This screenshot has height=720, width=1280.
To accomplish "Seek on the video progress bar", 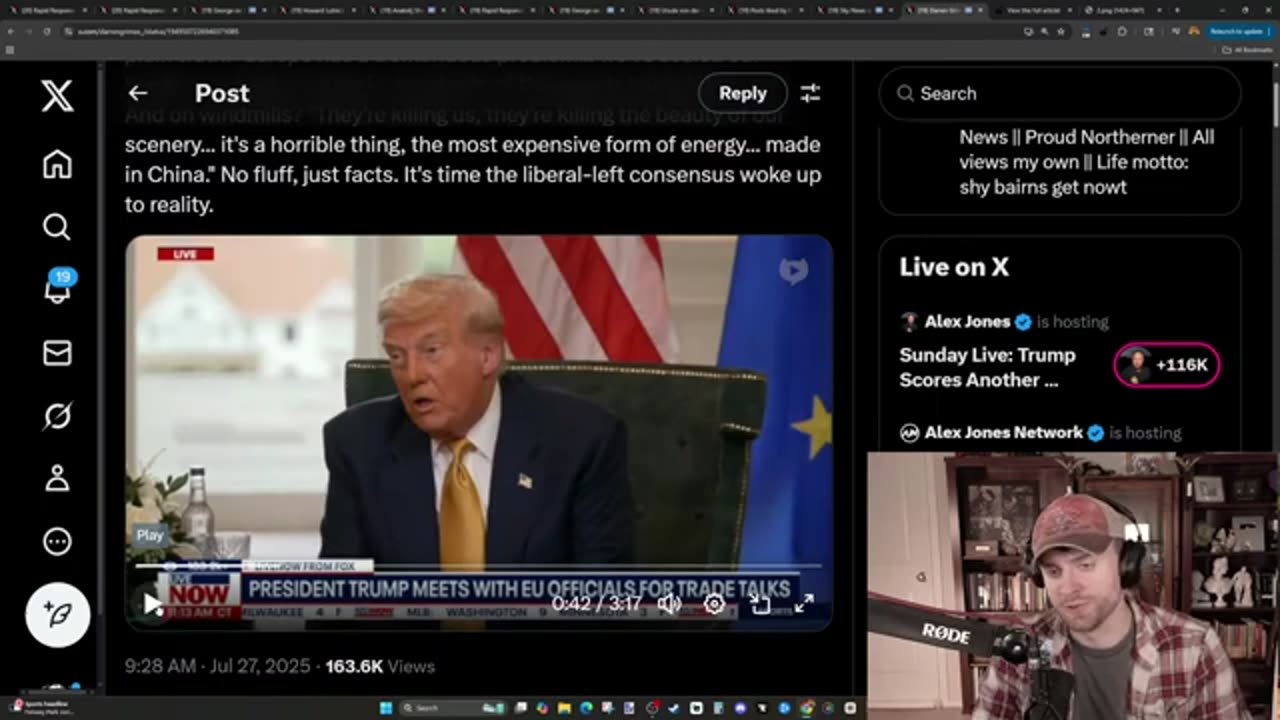I will [478, 567].
